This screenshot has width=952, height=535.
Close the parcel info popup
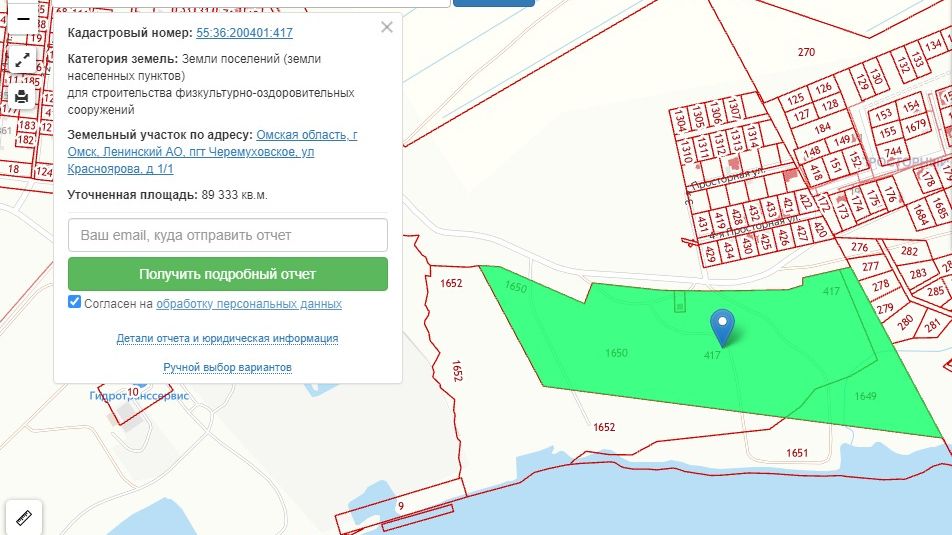387,27
